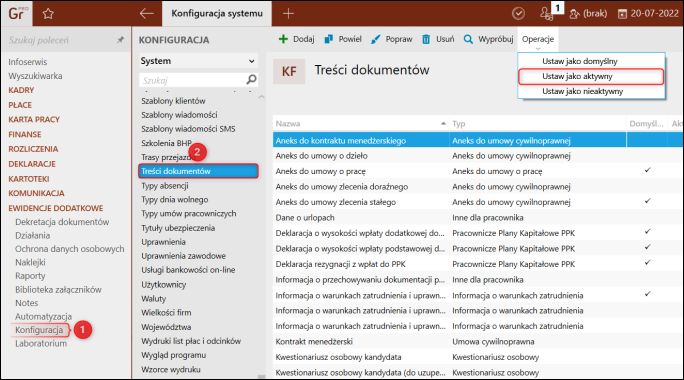Open a new tab with plus icon
684x380 pixels.
tap(288, 14)
